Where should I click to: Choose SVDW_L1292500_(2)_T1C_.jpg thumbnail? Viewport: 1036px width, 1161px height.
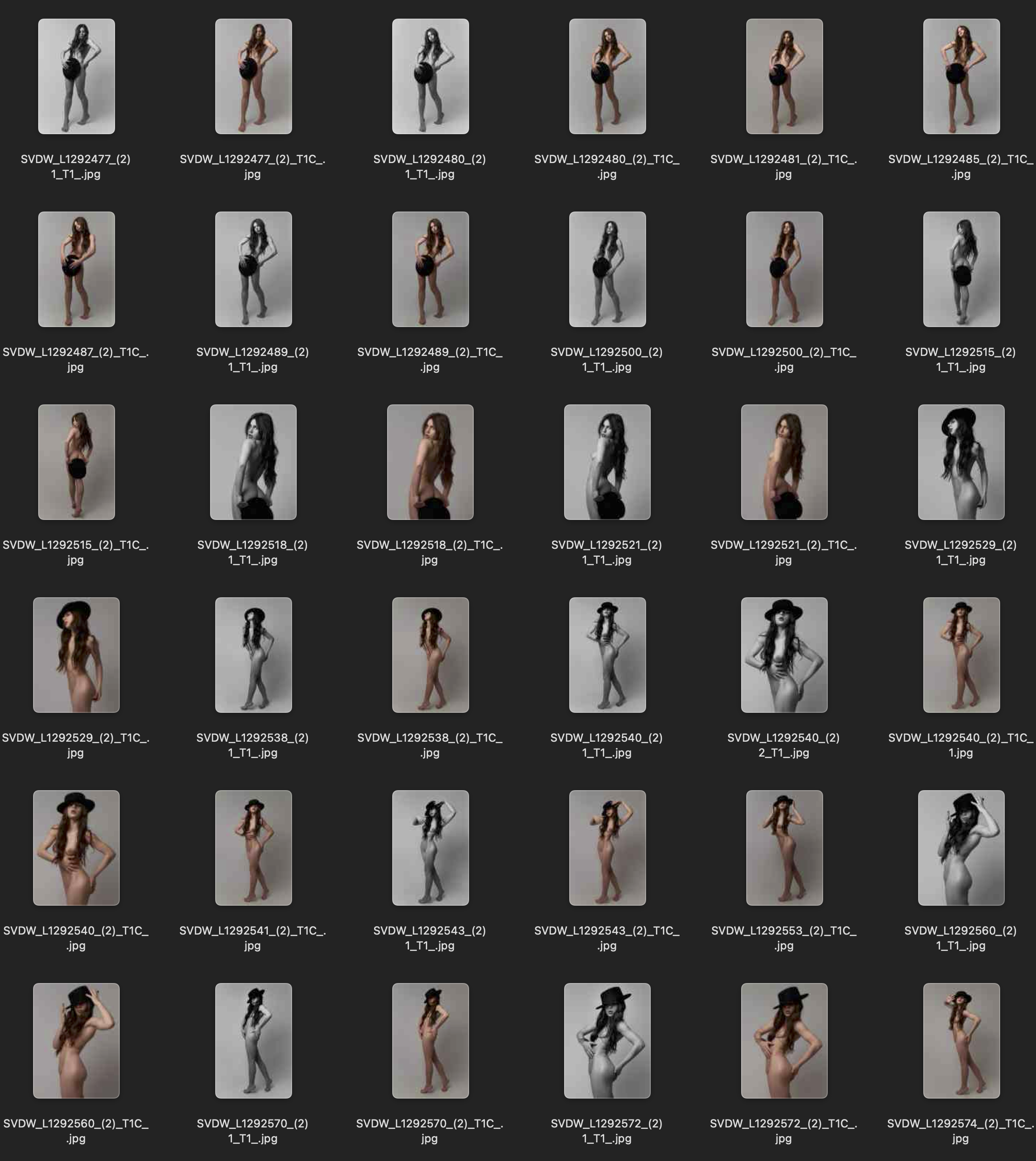point(784,269)
